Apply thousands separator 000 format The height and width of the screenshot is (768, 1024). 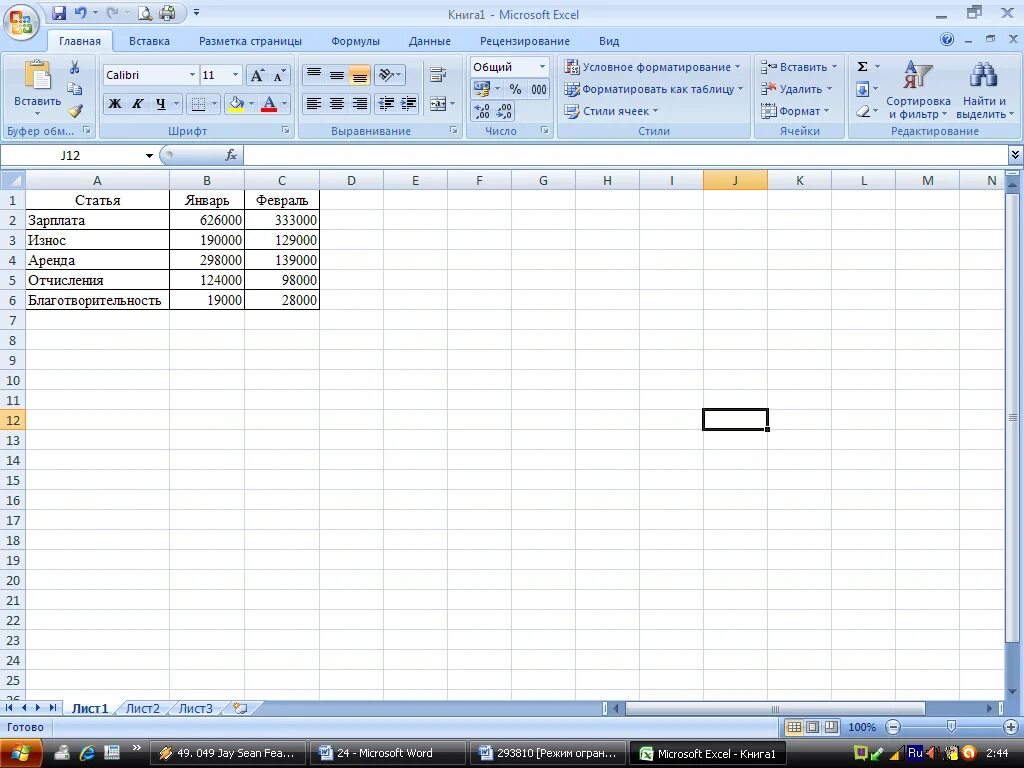tap(539, 89)
